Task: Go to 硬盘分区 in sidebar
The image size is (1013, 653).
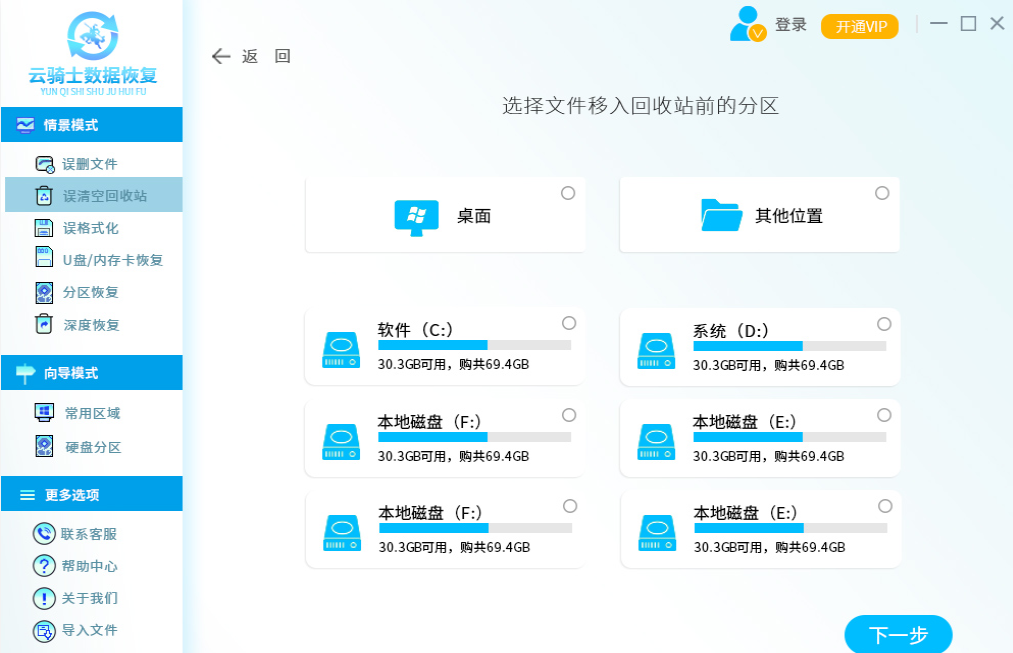Action: (93, 447)
